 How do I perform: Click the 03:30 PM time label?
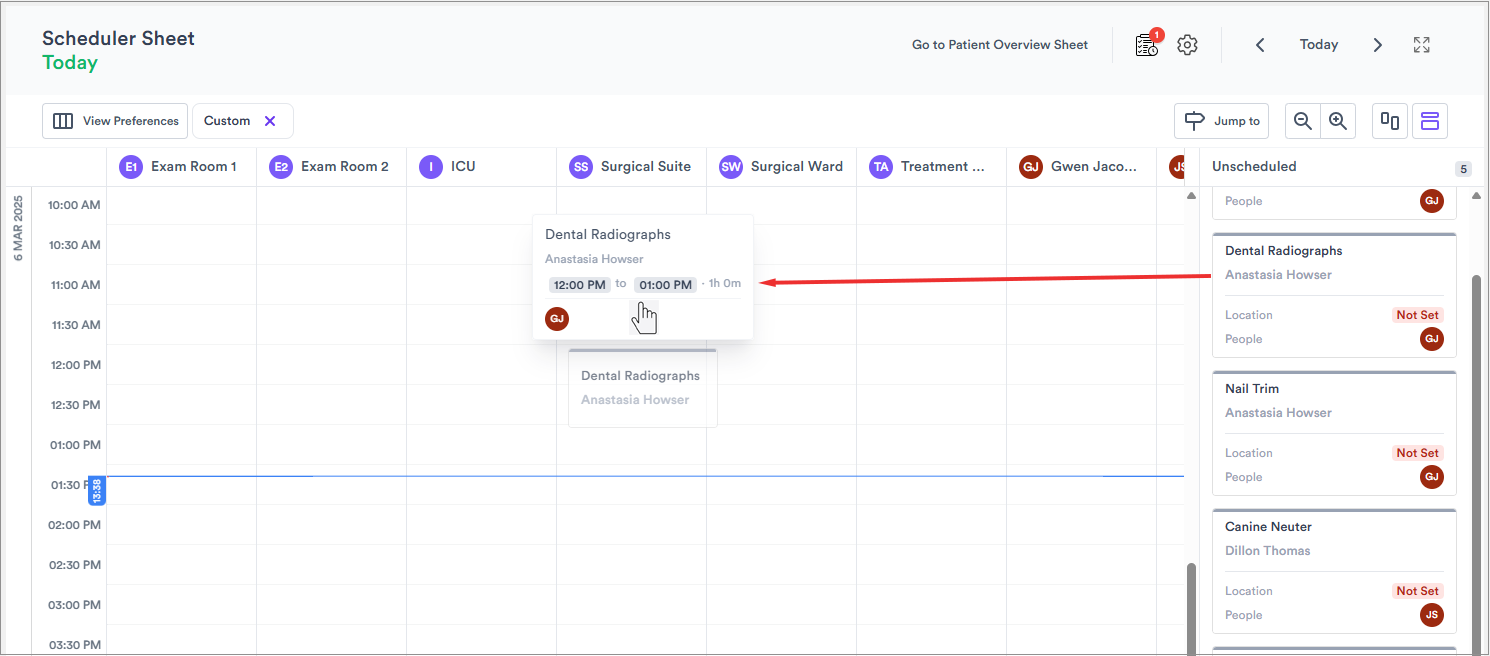(x=76, y=645)
